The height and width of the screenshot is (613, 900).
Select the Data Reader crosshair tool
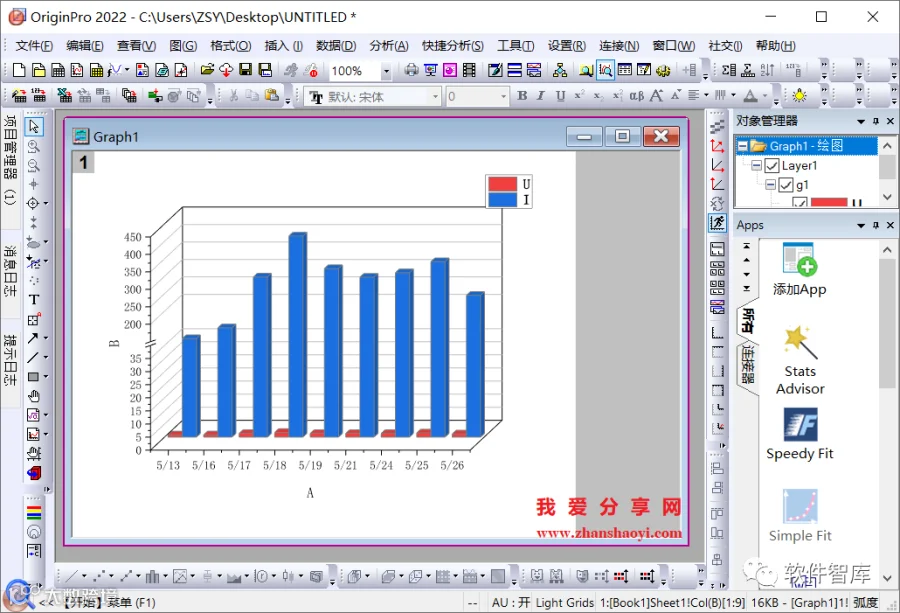(x=34, y=203)
